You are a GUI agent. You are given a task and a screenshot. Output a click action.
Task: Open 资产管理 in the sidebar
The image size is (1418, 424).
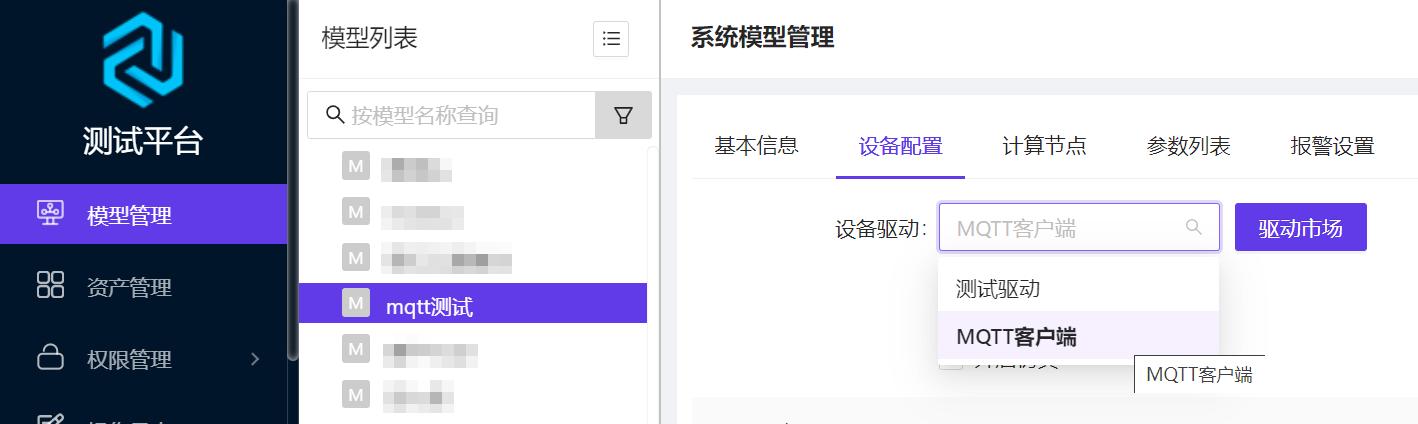coord(143,287)
